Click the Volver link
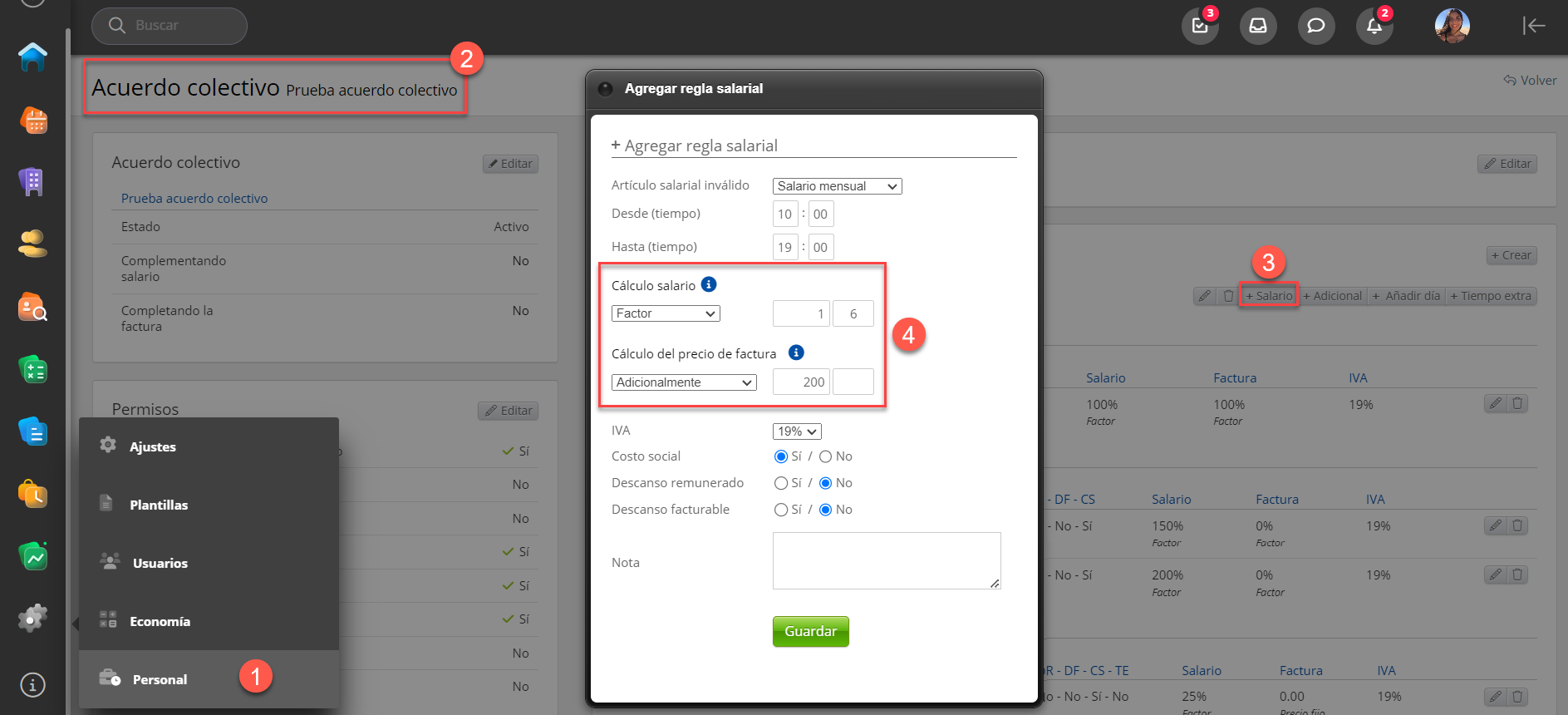Viewport: 1568px width, 715px height. point(1530,81)
